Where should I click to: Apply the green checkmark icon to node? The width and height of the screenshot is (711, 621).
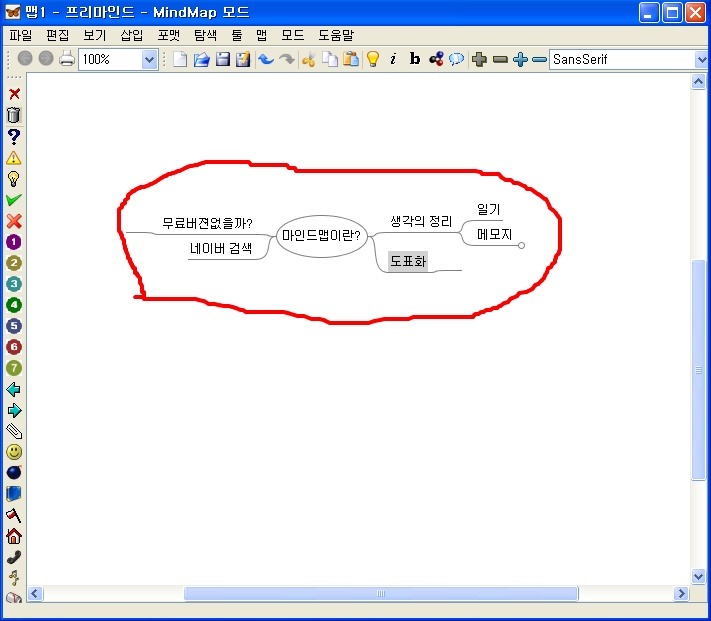(x=14, y=199)
